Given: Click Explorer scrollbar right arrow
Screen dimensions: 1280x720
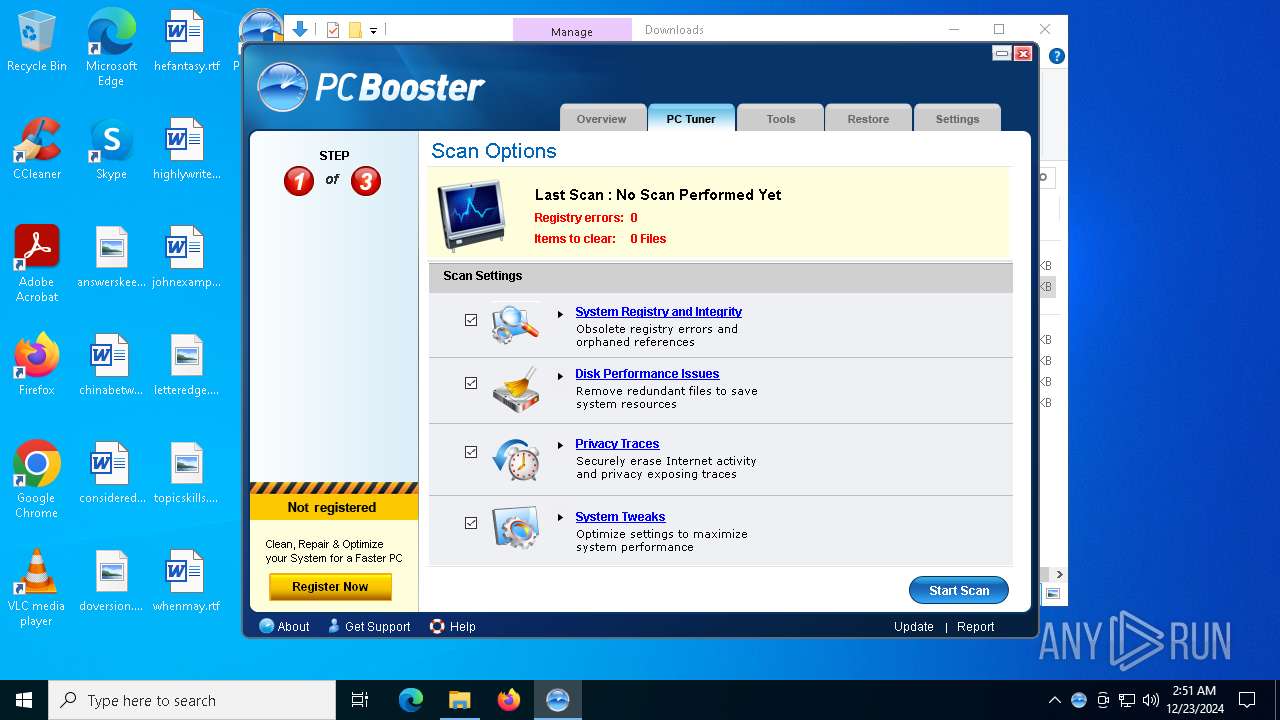Looking at the screenshot, I should [1059, 575].
